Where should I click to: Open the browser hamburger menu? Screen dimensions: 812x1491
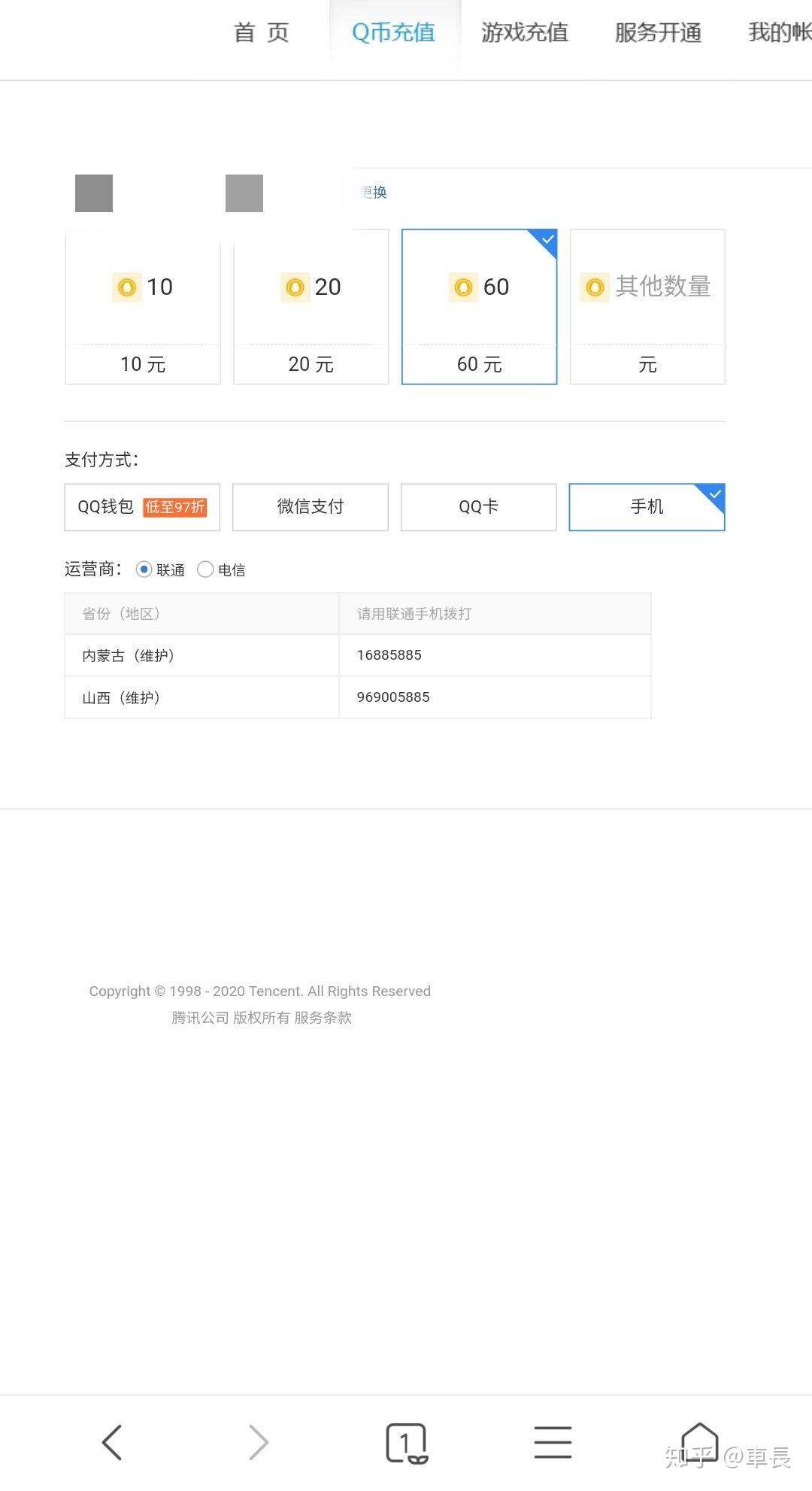click(553, 1442)
